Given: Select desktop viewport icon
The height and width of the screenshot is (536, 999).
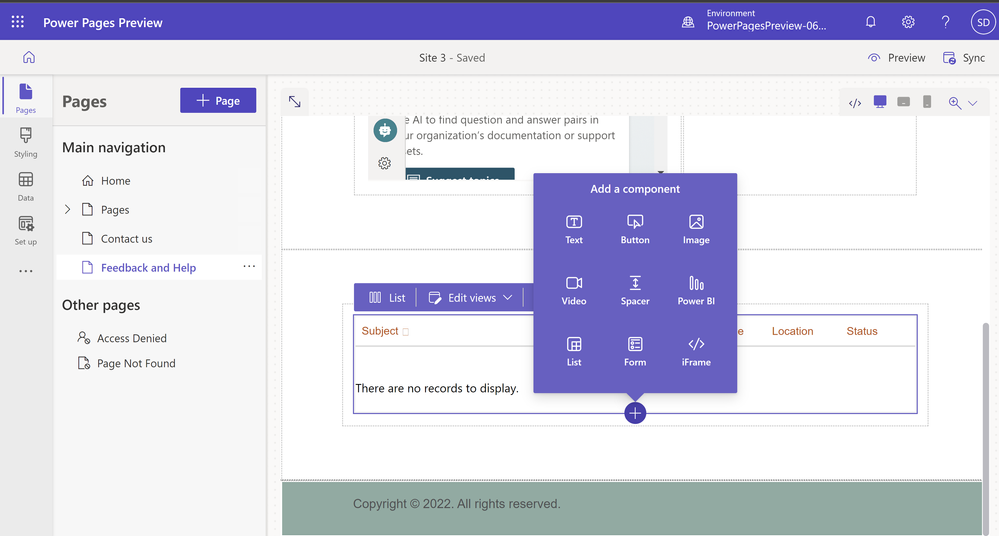Looking at the screenshot, I should pos(880,102).
